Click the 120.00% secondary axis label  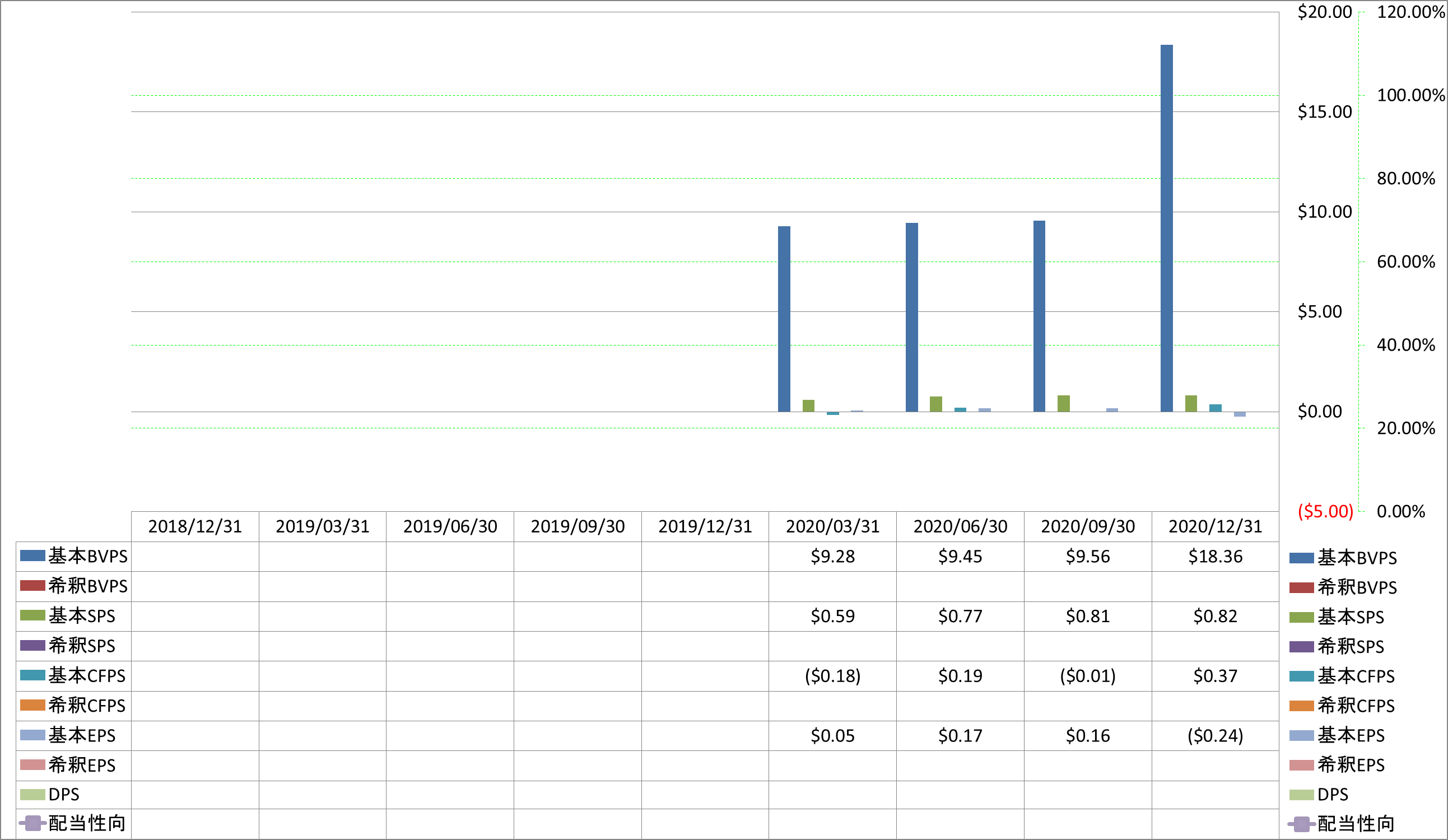[x=1410, y=12]
